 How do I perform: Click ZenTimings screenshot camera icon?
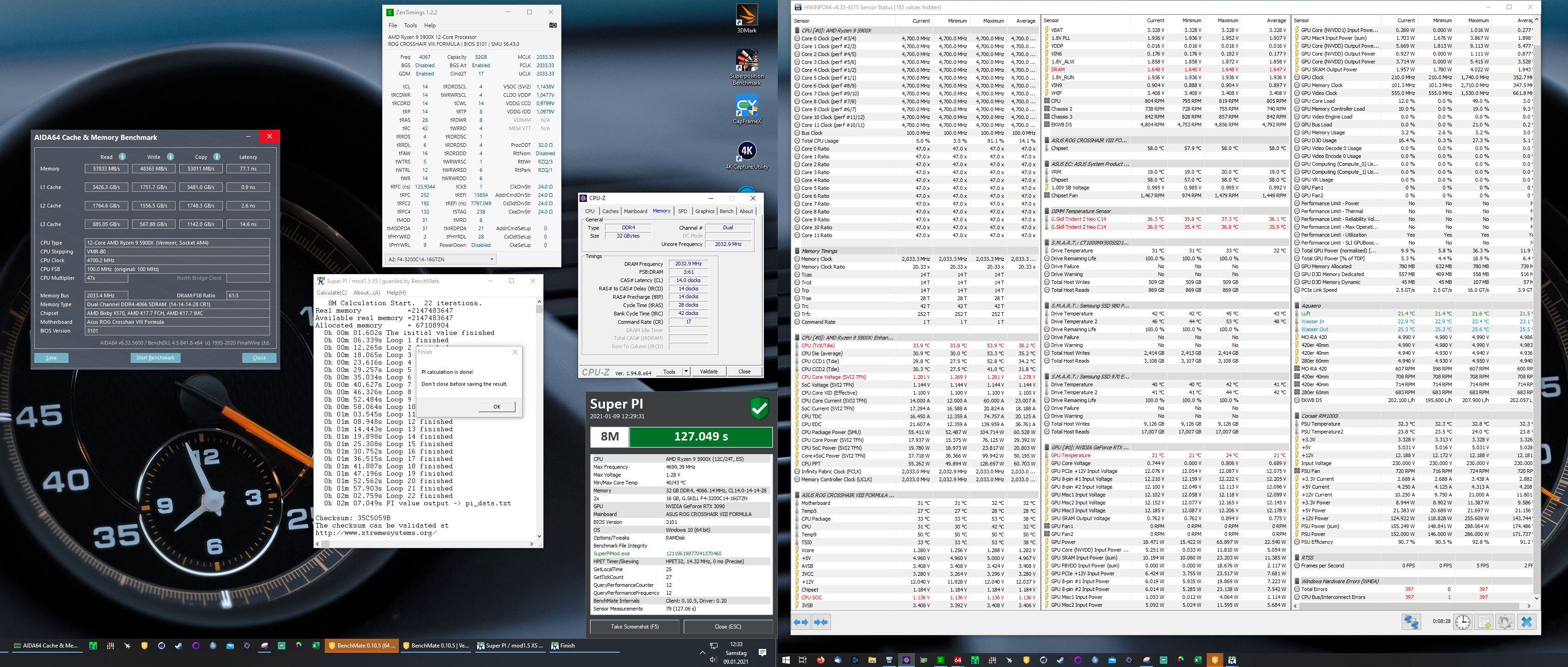553,25
